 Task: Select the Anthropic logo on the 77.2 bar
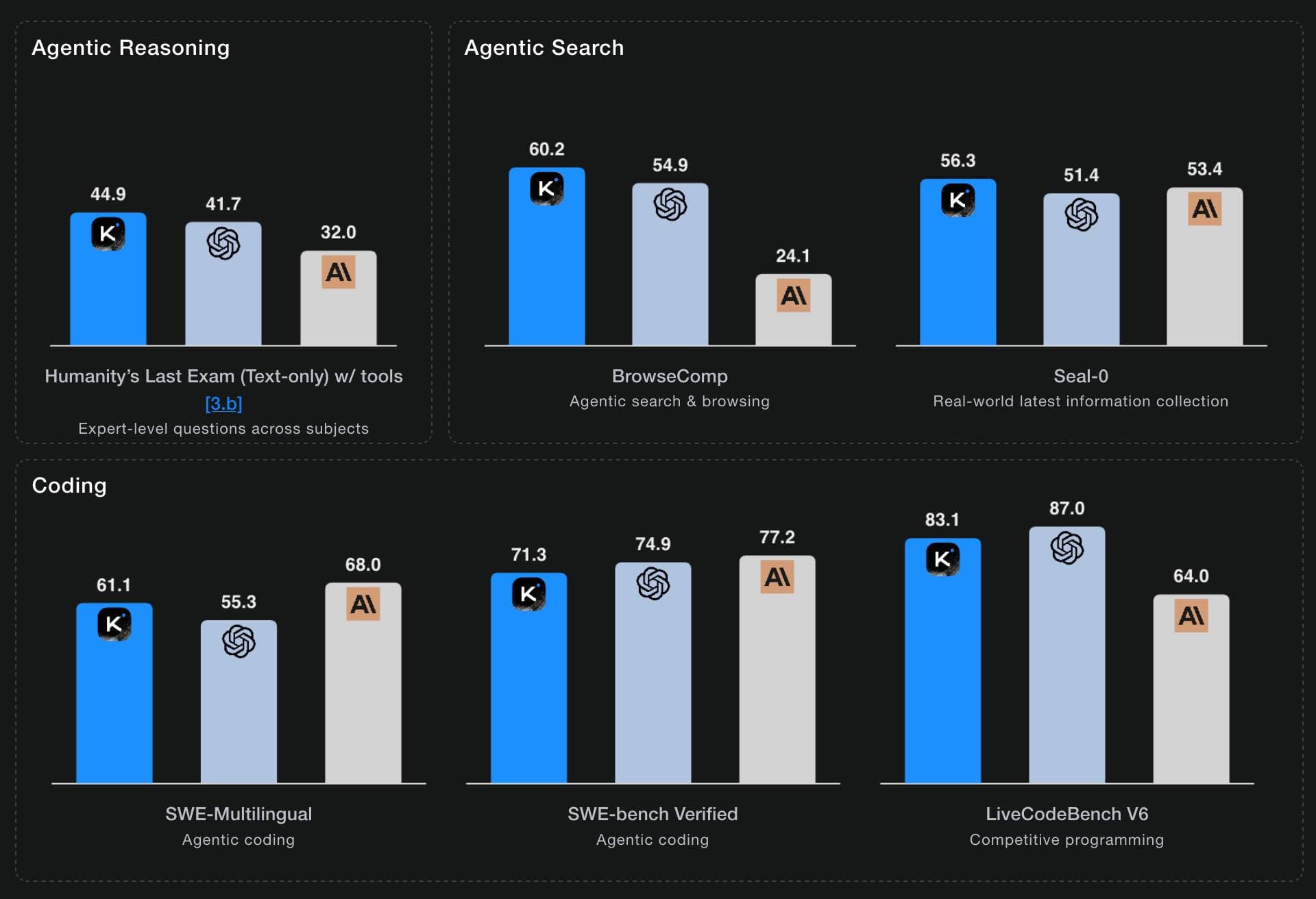[777, 577]
